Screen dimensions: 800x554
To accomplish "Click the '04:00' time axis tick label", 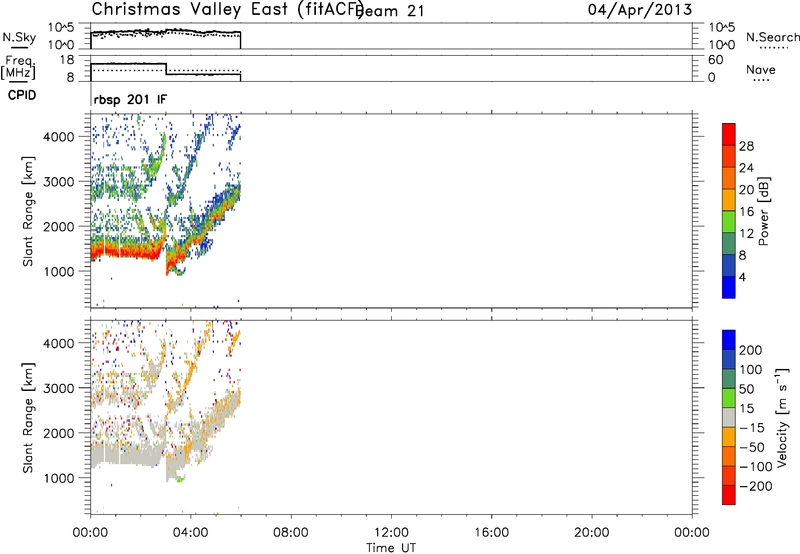I will (x=190, y=533).
